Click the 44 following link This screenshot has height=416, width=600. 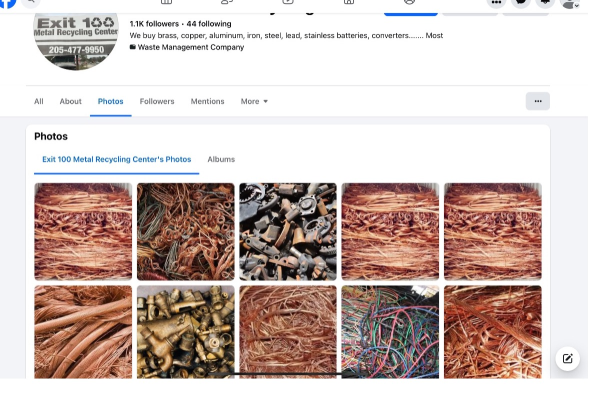208,23
